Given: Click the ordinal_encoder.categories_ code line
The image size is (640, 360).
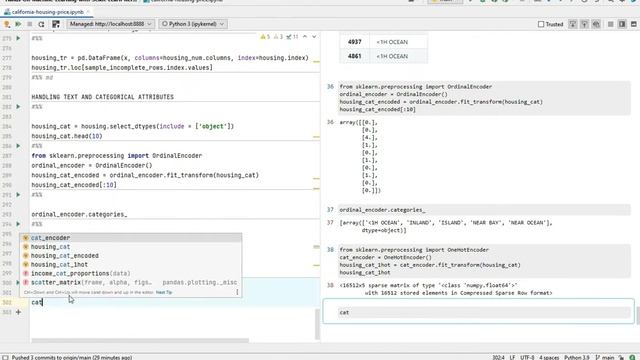Looking at the screenshot, I should pyautogui.click(x=79, y=214).
